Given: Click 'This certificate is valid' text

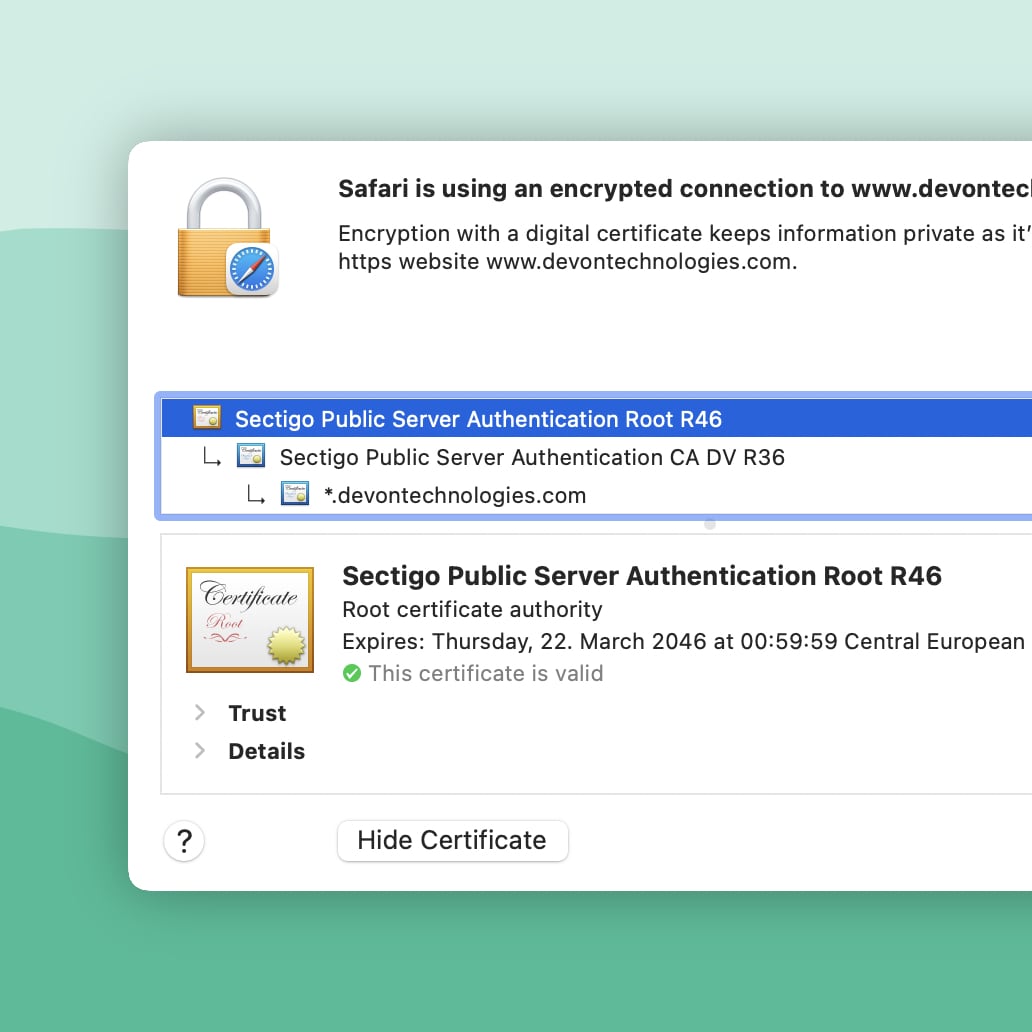Looking at the screenshot, I should [x=486, y=673].
